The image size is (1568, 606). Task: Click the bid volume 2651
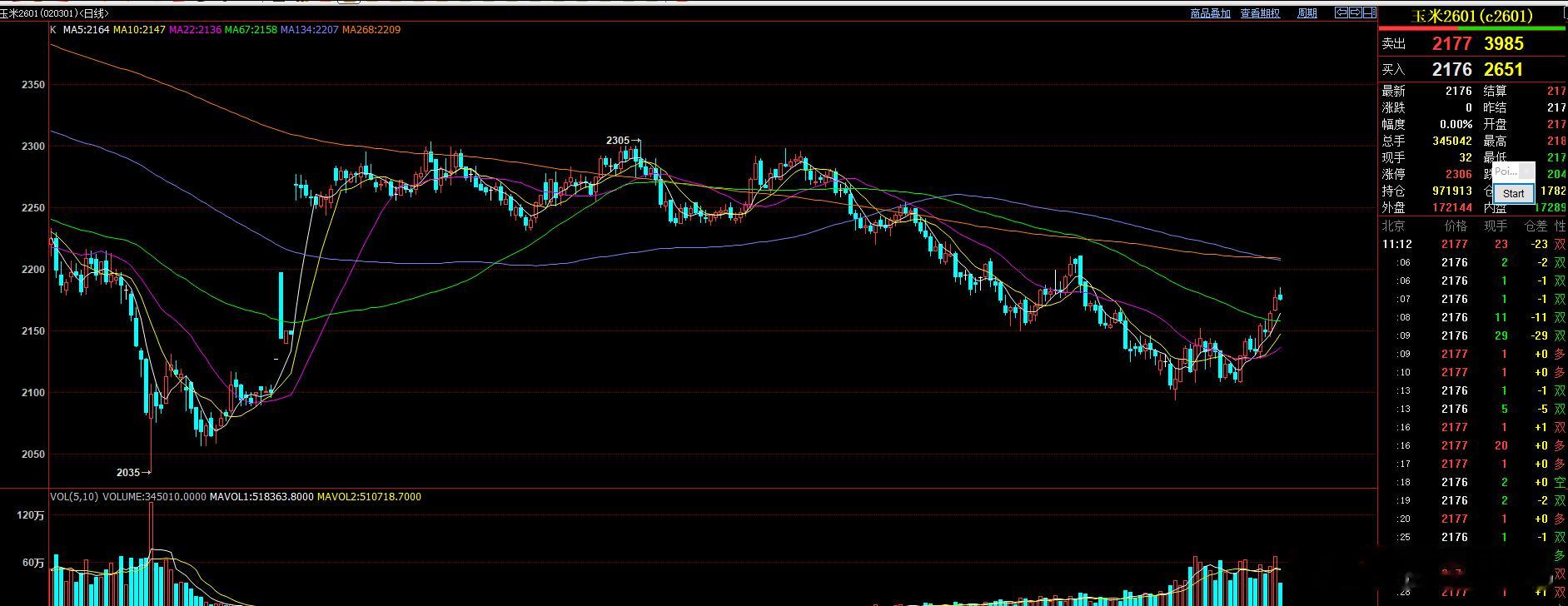(x=1504, y=69)
